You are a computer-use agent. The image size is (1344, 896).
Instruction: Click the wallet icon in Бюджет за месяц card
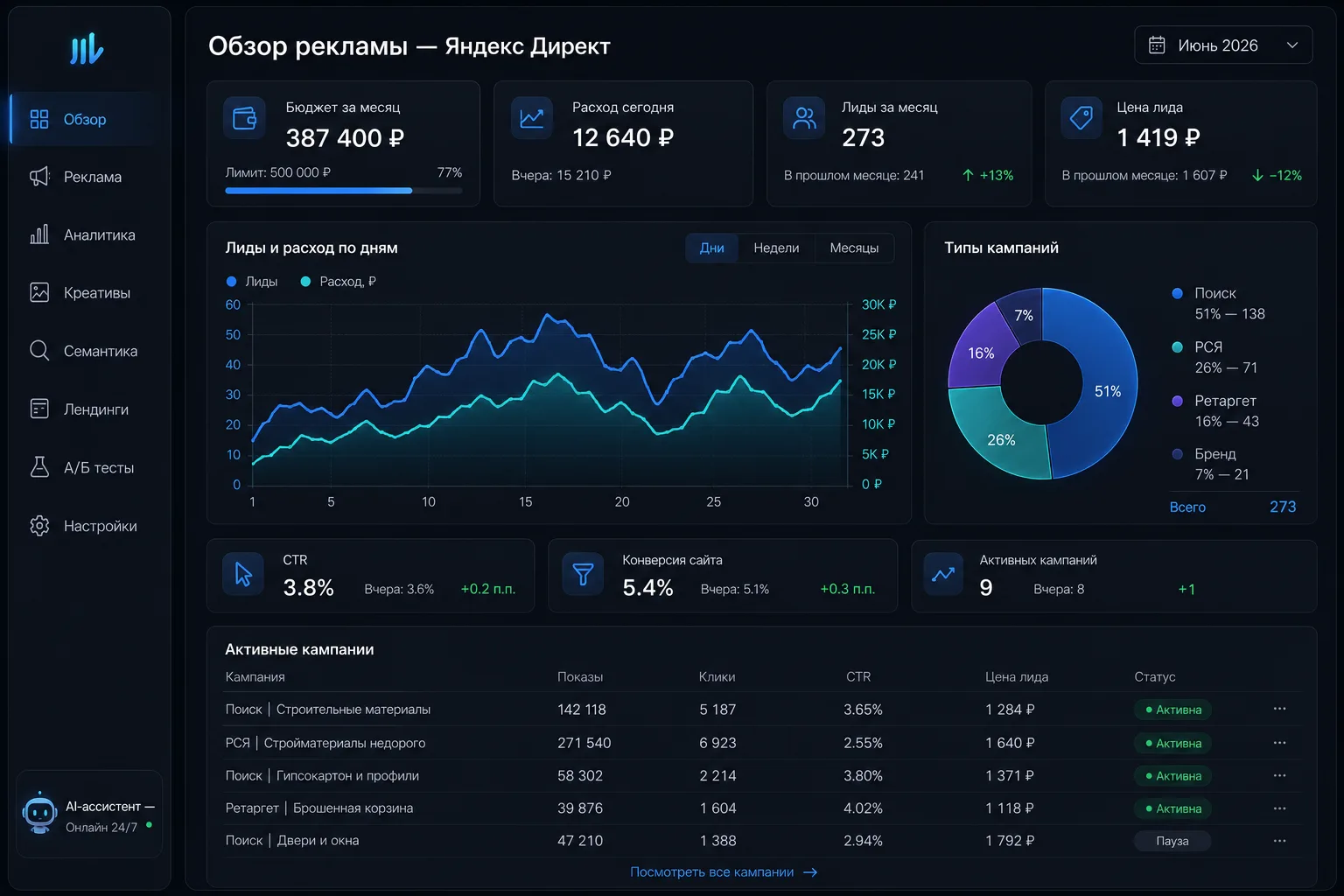[244, 118]
